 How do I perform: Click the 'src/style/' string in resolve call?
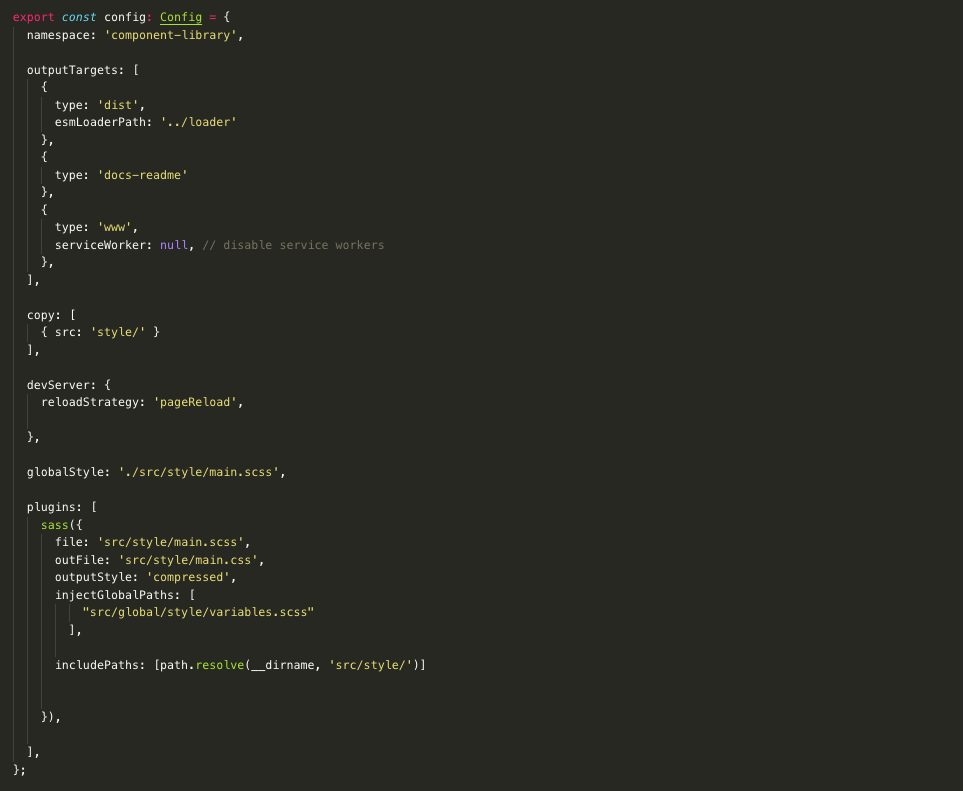(370, 665)
